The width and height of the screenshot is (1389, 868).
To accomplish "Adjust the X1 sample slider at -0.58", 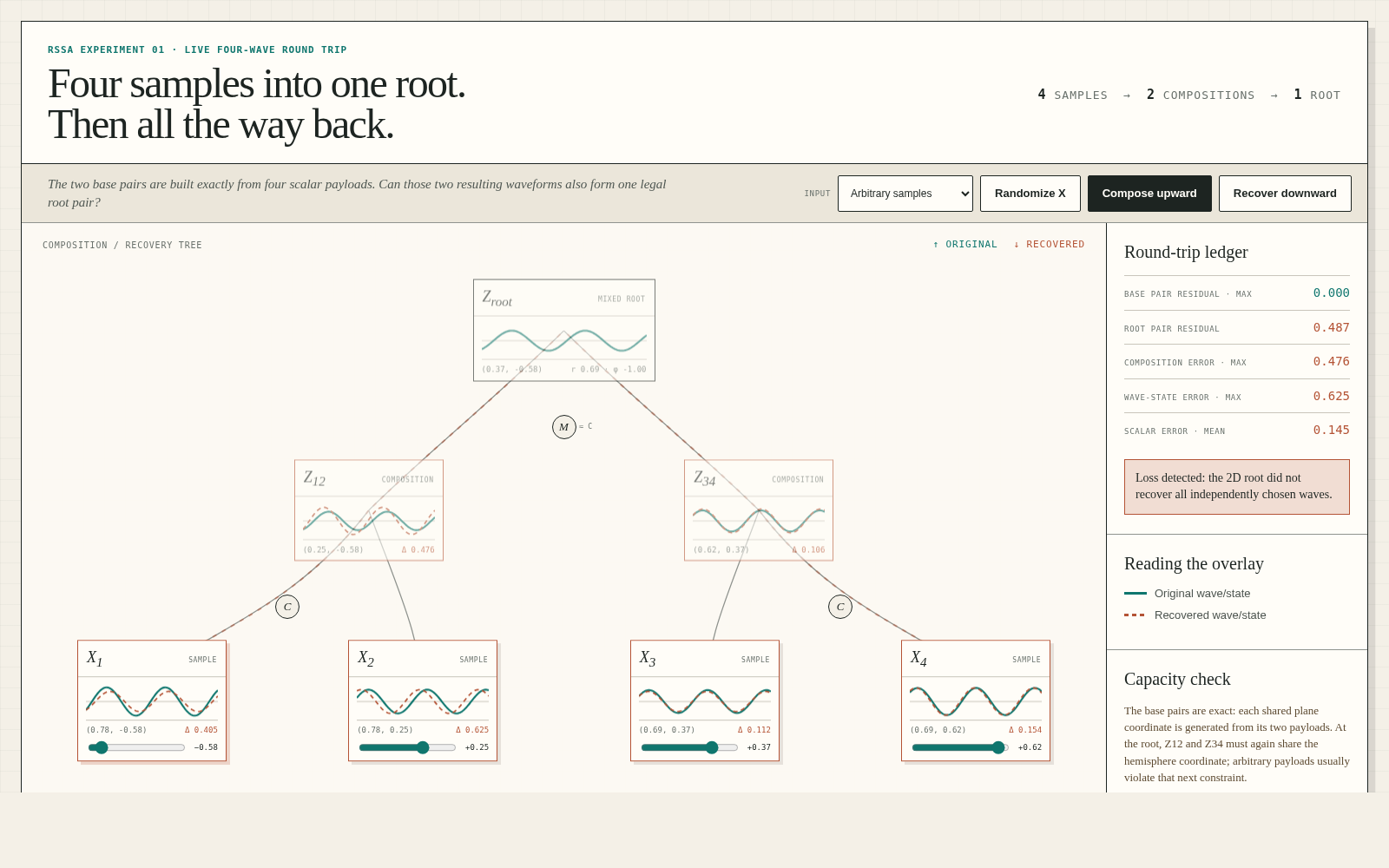I will pos(136,747).
